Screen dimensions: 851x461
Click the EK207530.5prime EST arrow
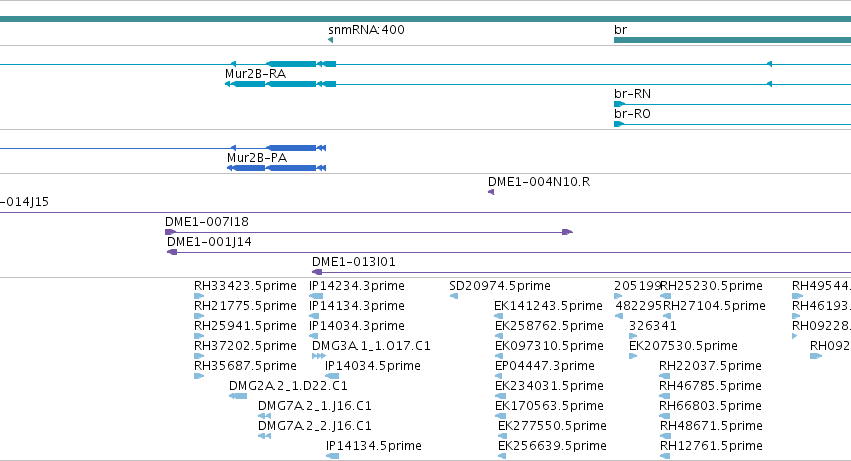pyautogui.click(x=633, y=356)
